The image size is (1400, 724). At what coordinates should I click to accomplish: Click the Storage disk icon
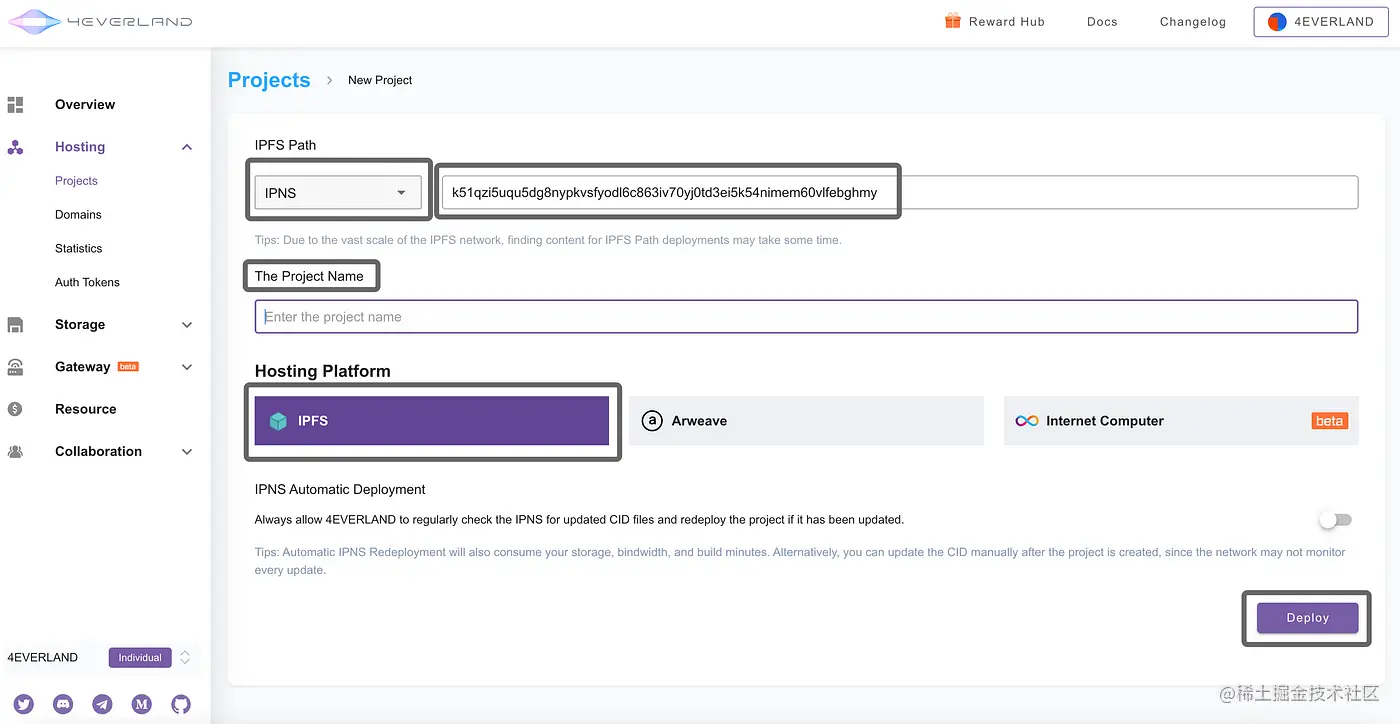pos(15,325)
